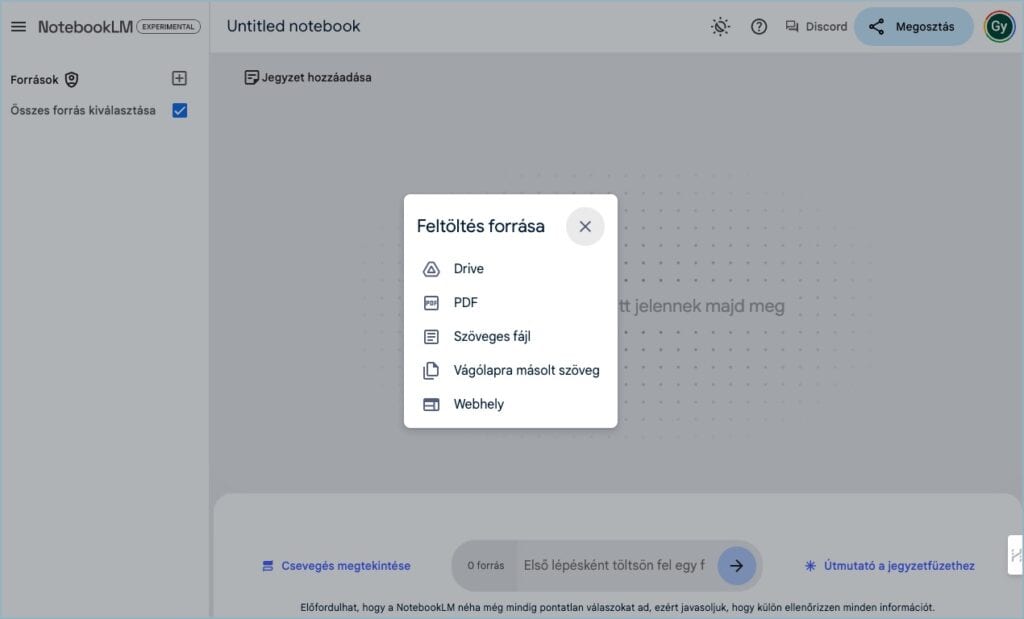Click the side tab at right edge

tap(1016, 555)
